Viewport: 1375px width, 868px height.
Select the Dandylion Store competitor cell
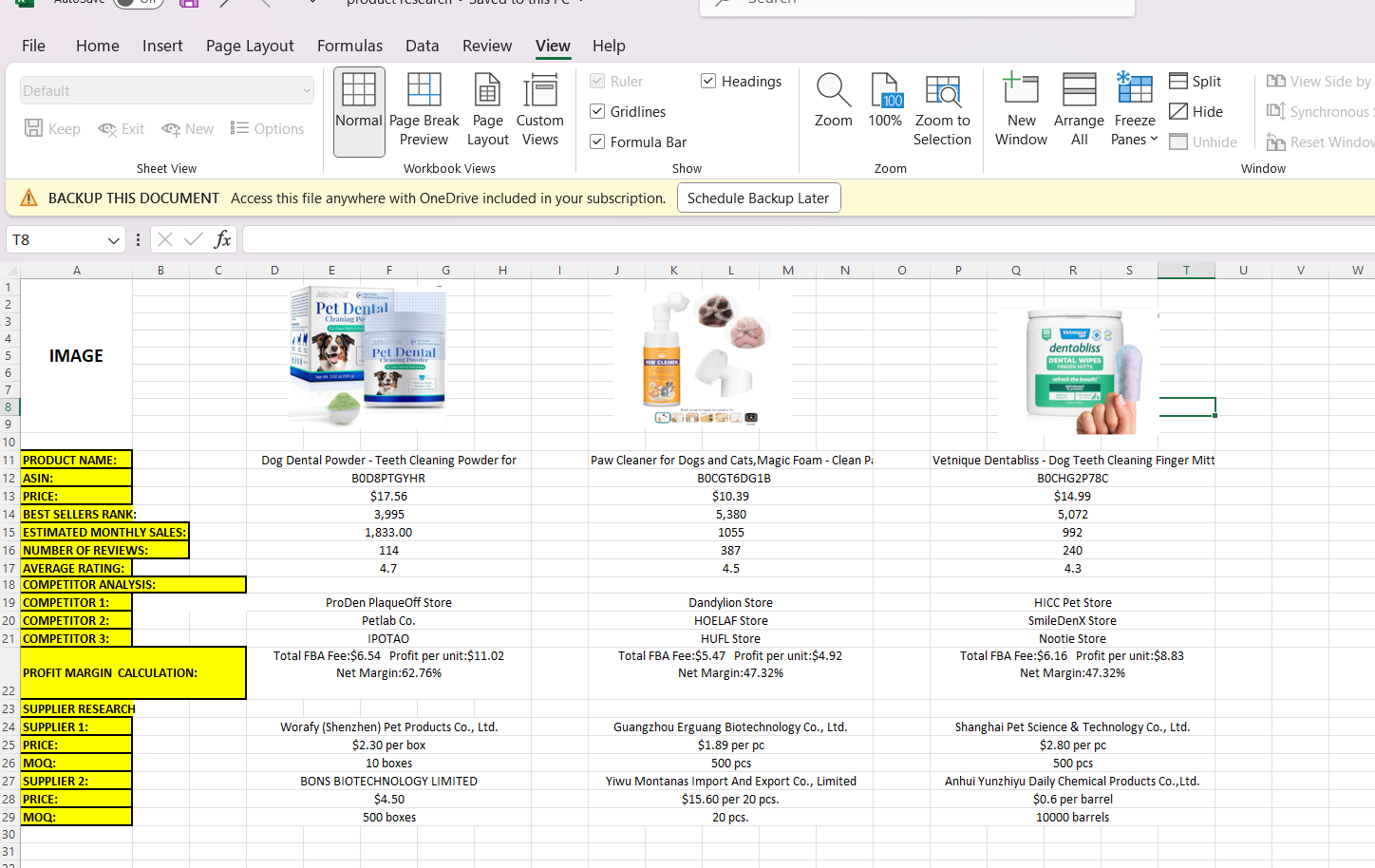(x=730, y=603)
